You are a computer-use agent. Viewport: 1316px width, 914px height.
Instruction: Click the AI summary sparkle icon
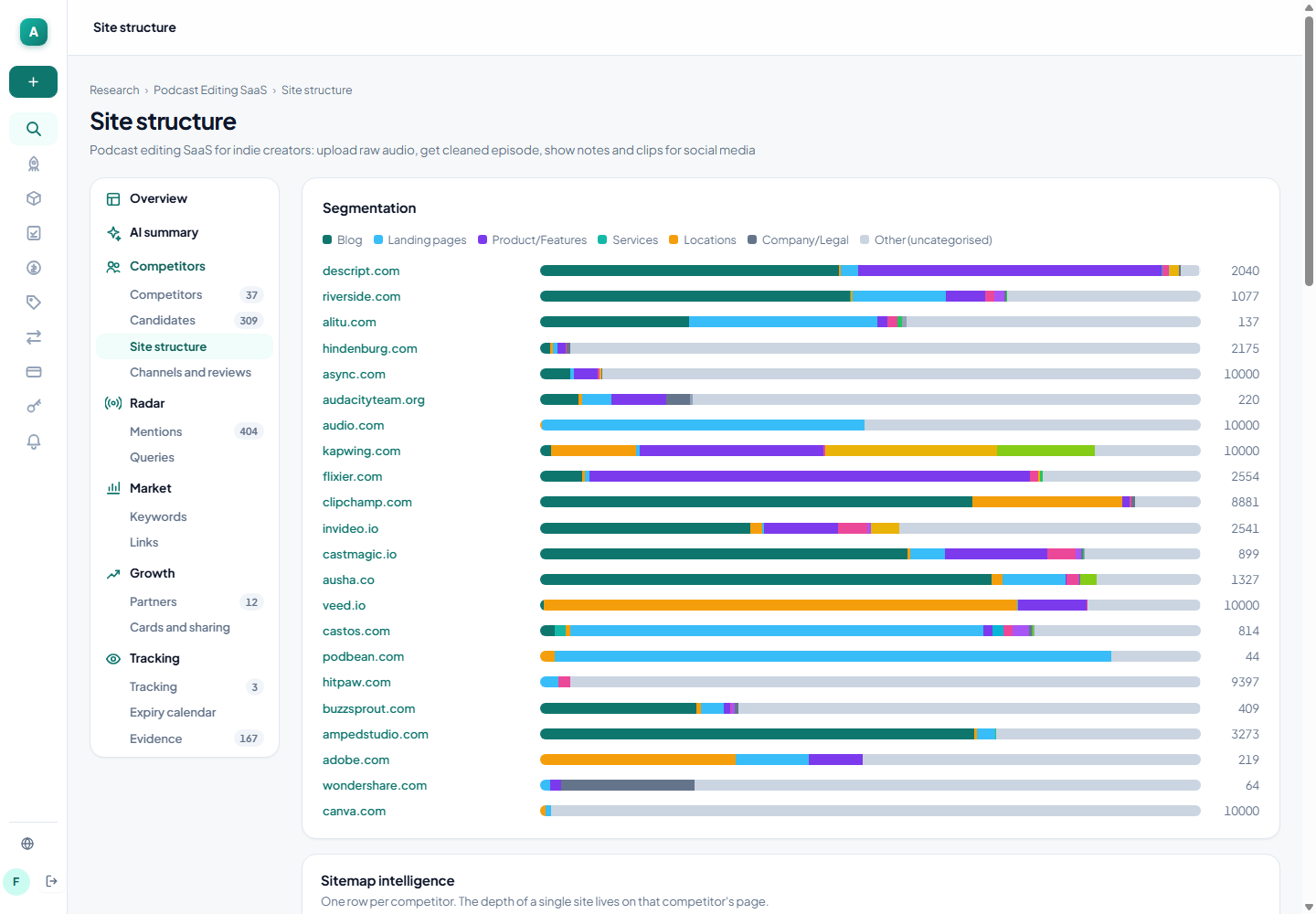pos(113,233)
